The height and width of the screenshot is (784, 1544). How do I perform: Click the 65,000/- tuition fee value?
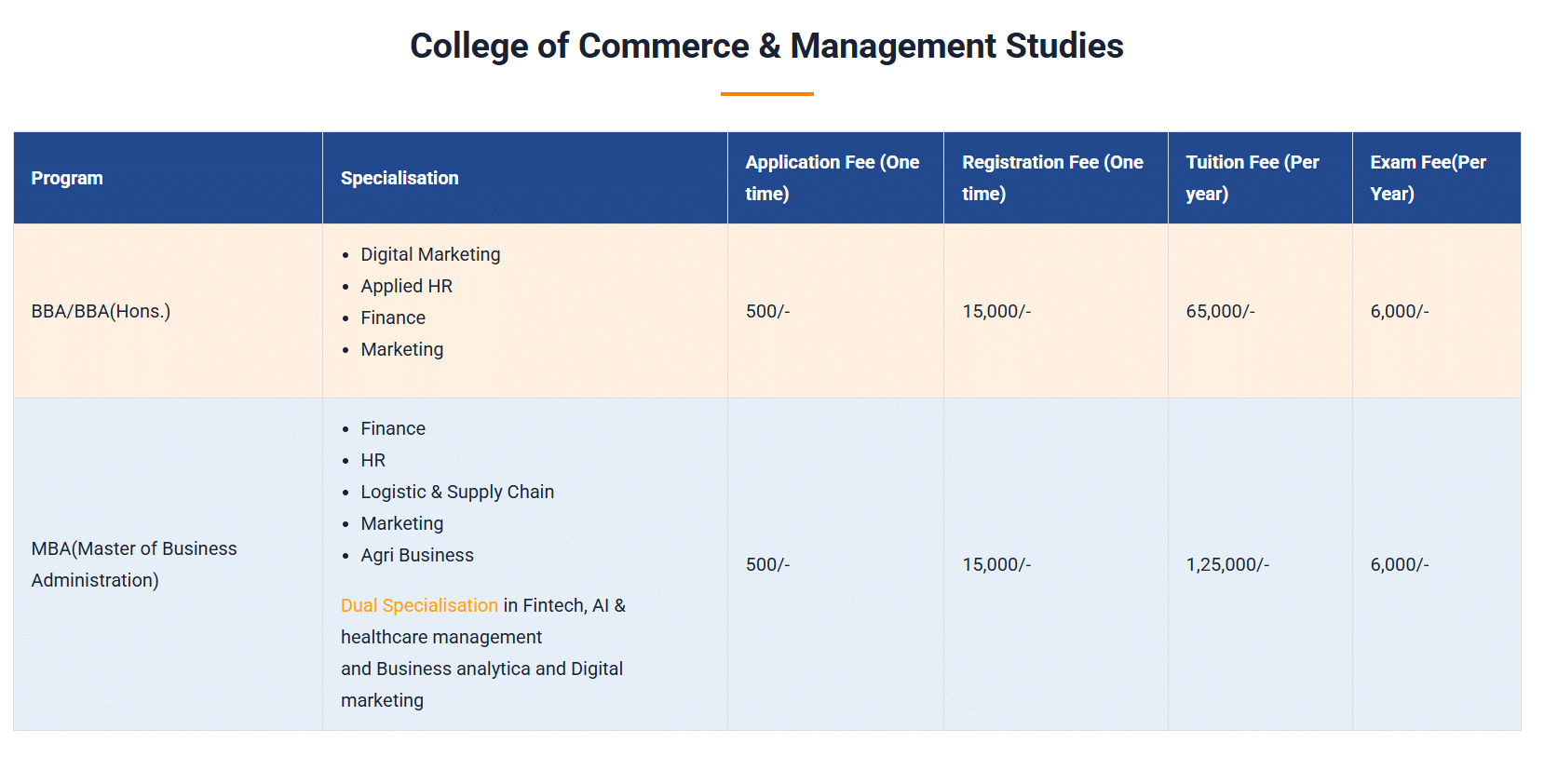[1220, 311]
